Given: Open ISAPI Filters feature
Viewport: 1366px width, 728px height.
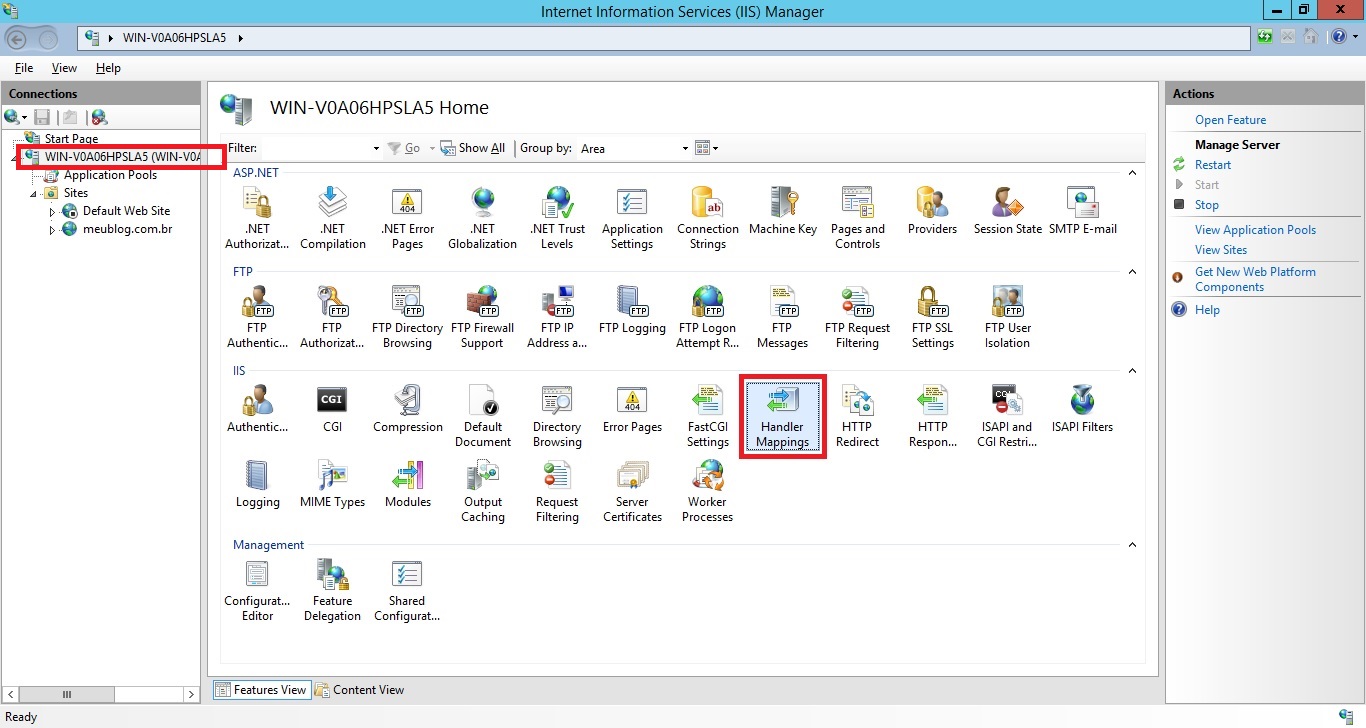Looking at the screenshot, I should (1082, 409).
